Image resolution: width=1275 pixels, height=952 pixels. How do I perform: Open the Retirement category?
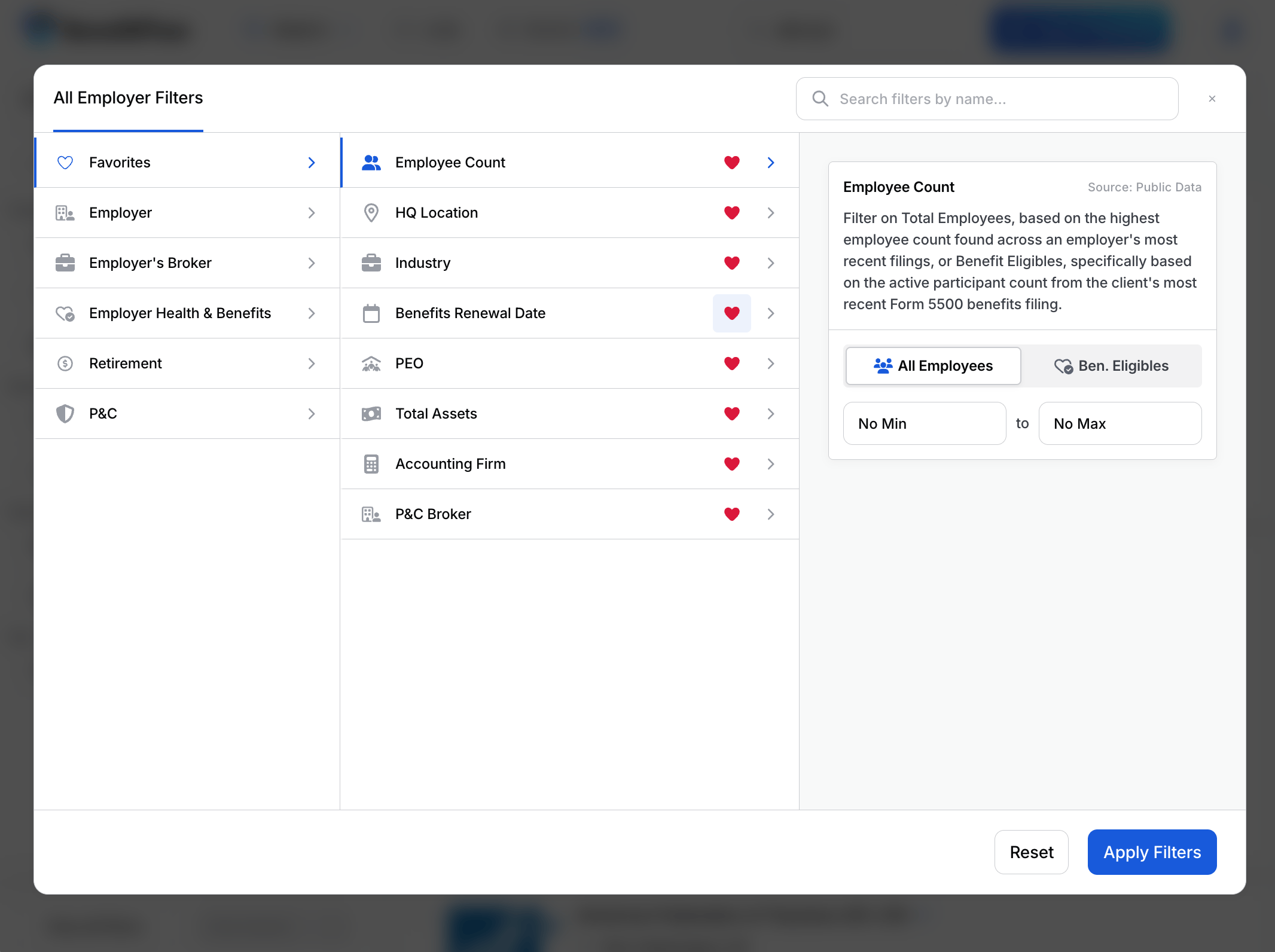click(x=187, y=364)
